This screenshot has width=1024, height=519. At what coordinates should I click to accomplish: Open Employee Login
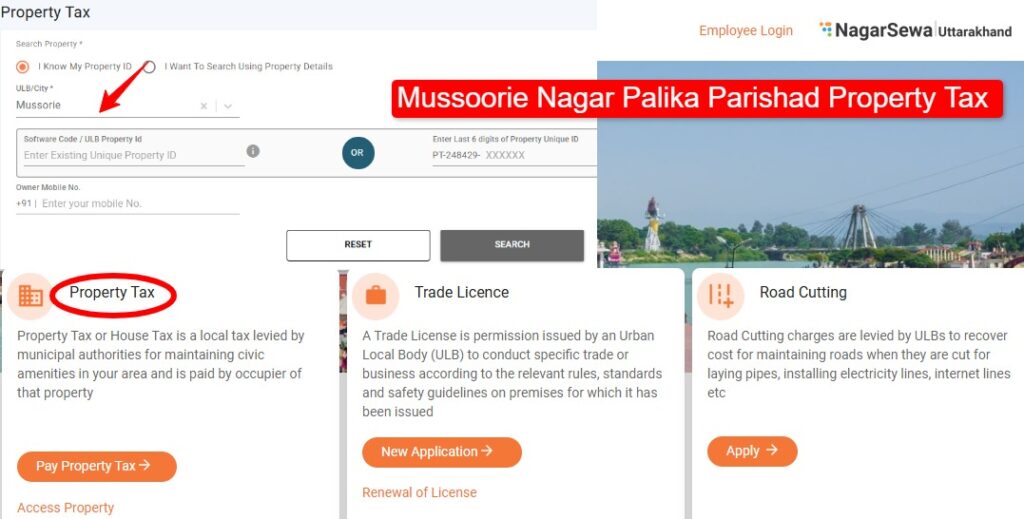click(746, 31)
